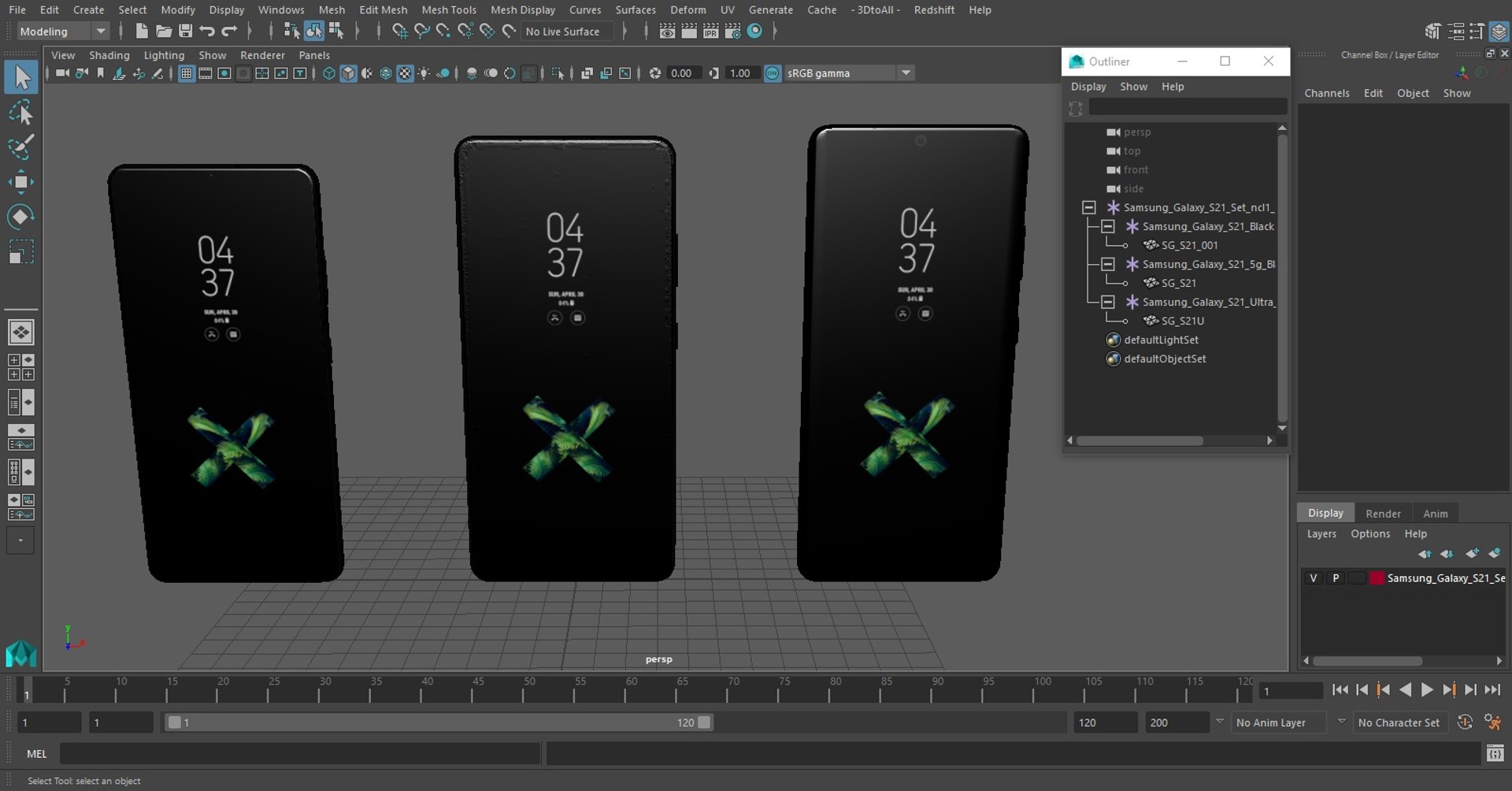Collapse Samsung_Galaxy_S21_Black node
Viewport: 1512px width, 791px height.
point(1108,226)
